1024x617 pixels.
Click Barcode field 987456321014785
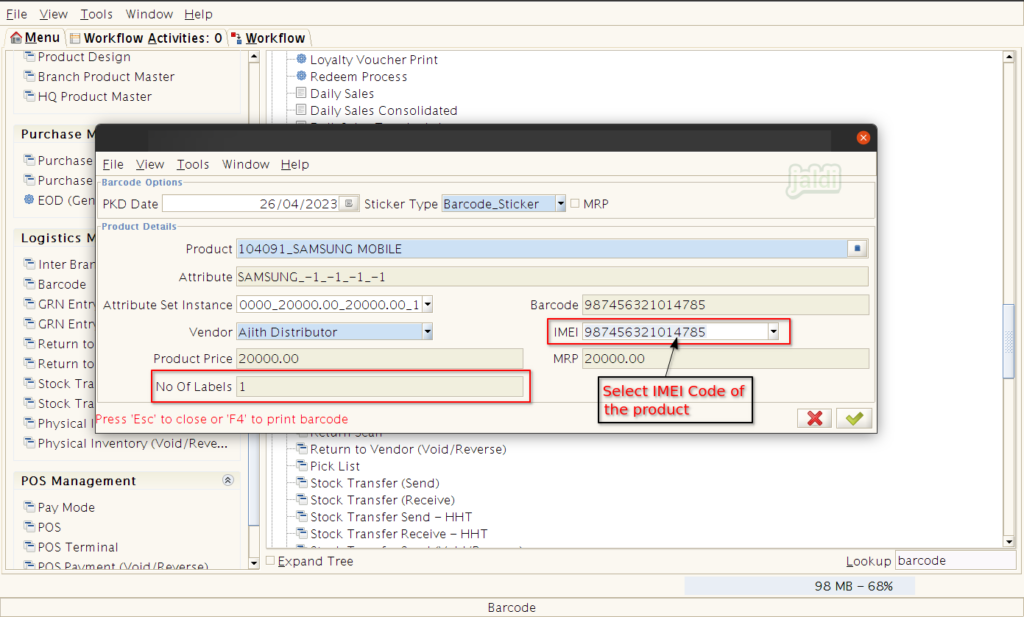coord(726,304)
